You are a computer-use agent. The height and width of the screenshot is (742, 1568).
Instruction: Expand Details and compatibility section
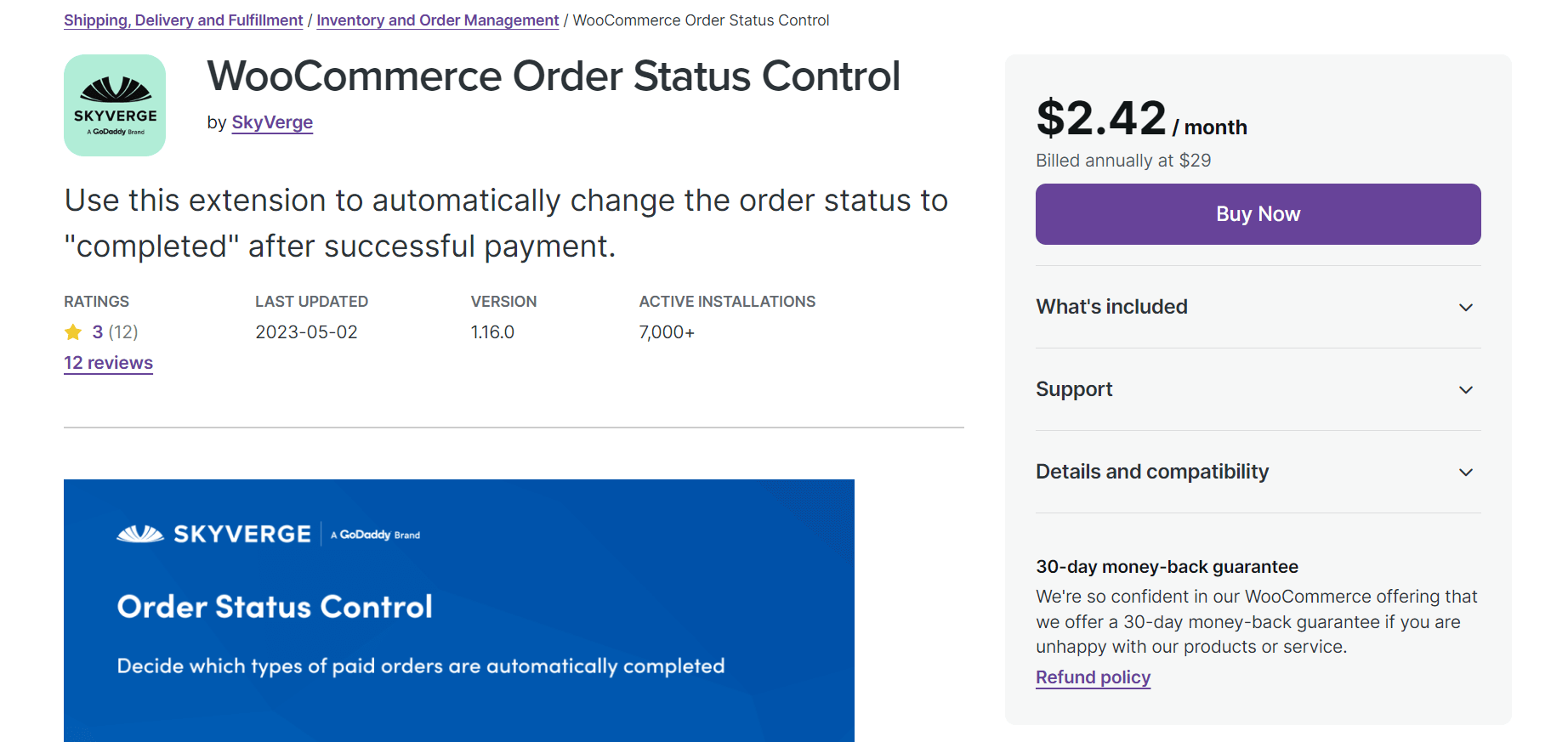pyautogui.click(x=1258, y=472)
